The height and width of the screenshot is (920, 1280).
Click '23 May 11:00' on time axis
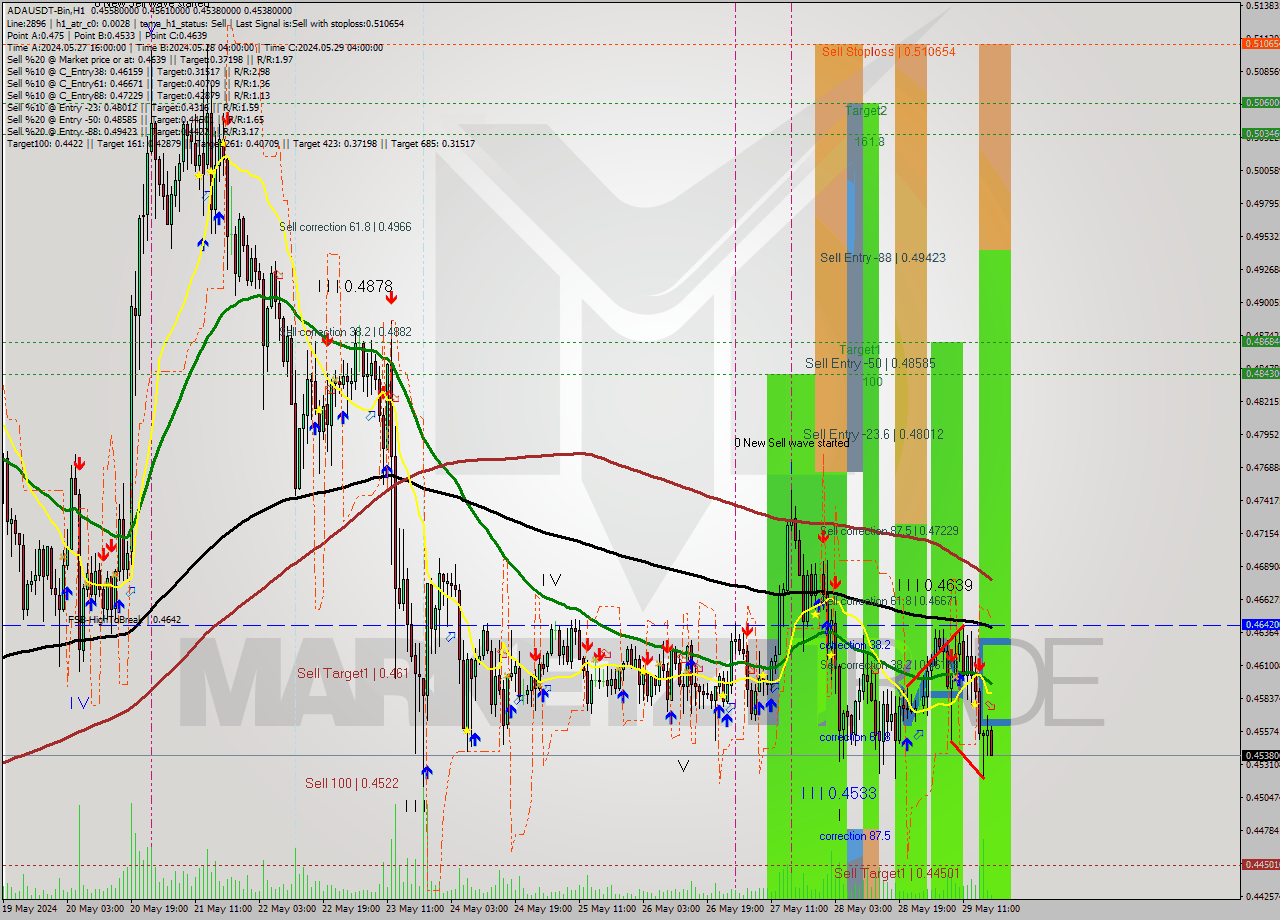[417, 909]
